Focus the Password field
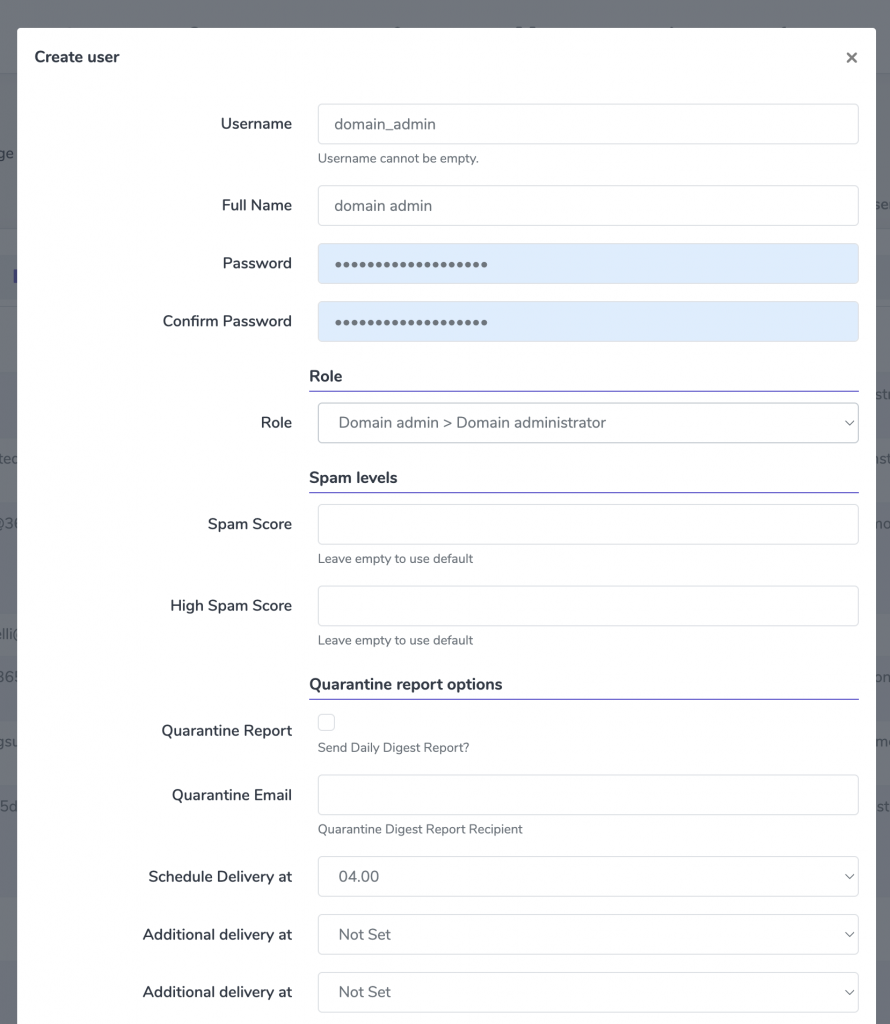The image size is (890, 1024). [x=588, y=264]
